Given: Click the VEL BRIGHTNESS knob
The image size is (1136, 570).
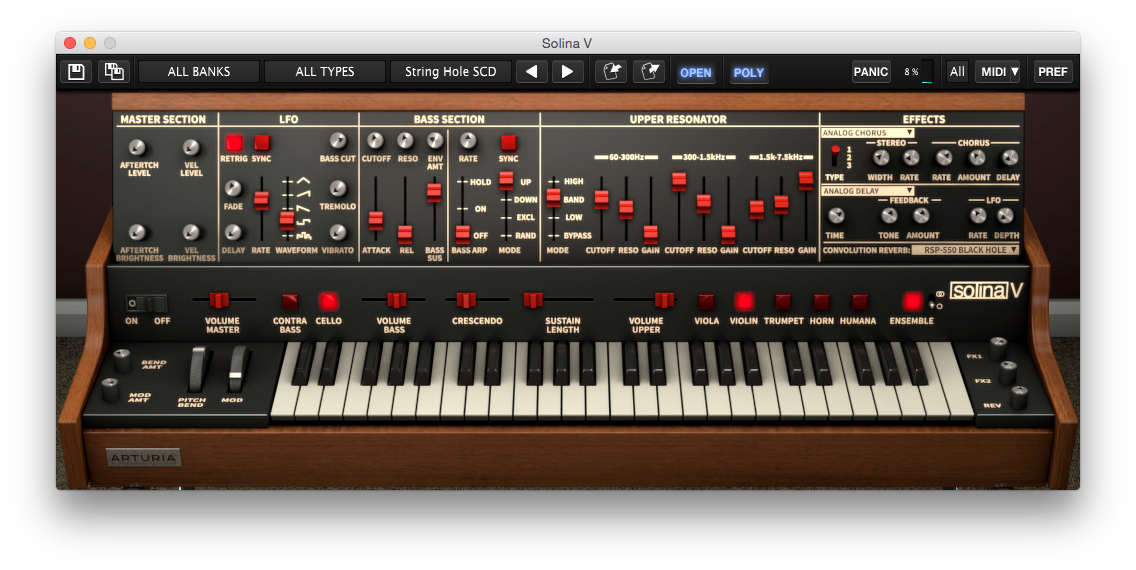Looking at the screenshot, I should pyautogui.click(x=191, y=232).
